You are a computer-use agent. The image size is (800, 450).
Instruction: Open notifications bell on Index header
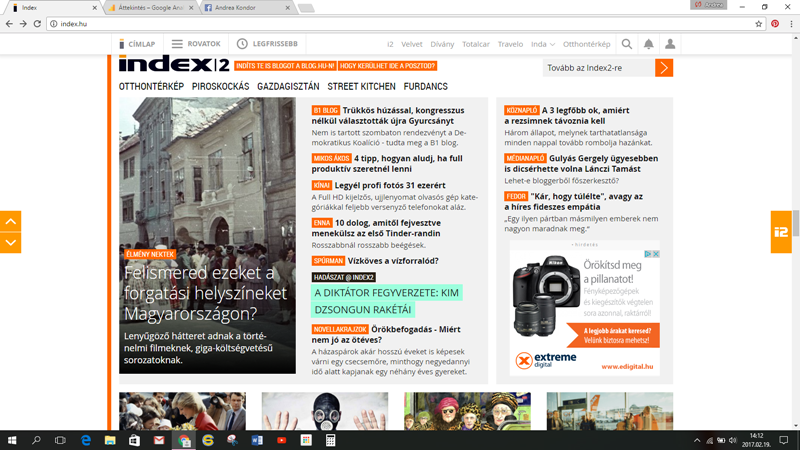(x=648, y=44)
